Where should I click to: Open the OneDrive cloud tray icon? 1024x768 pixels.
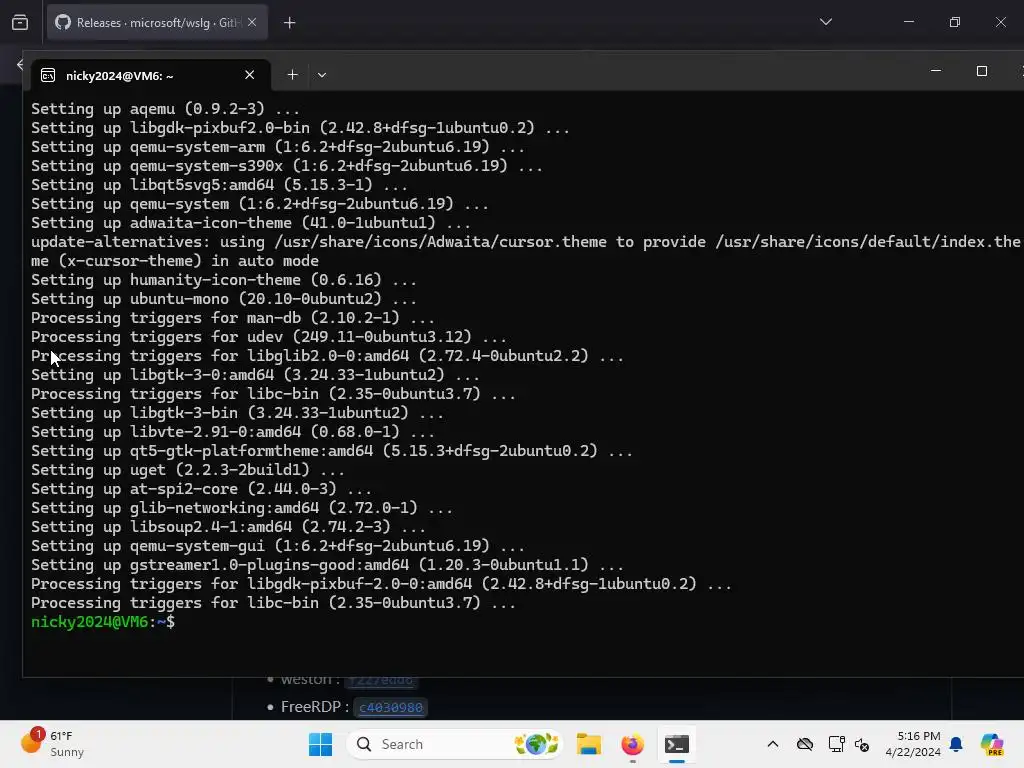click(805, 744)
